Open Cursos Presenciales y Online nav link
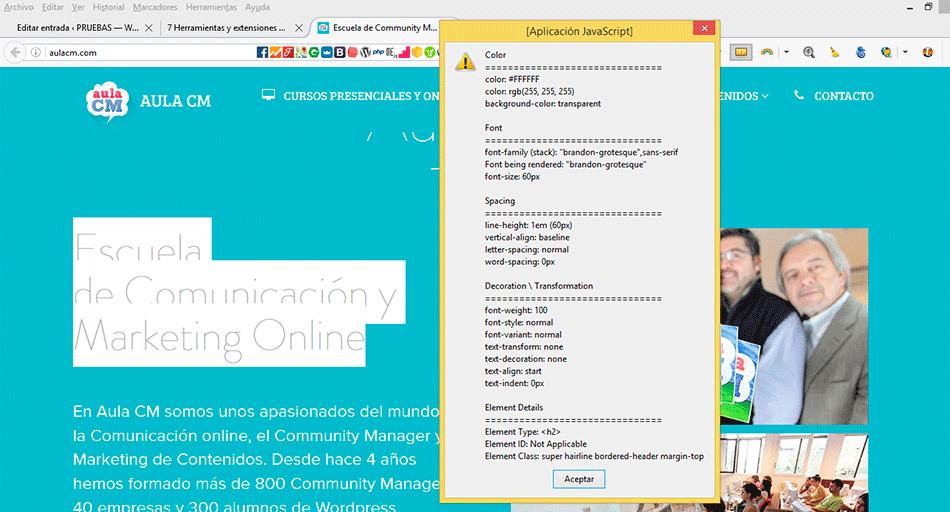 pos(362,96)
